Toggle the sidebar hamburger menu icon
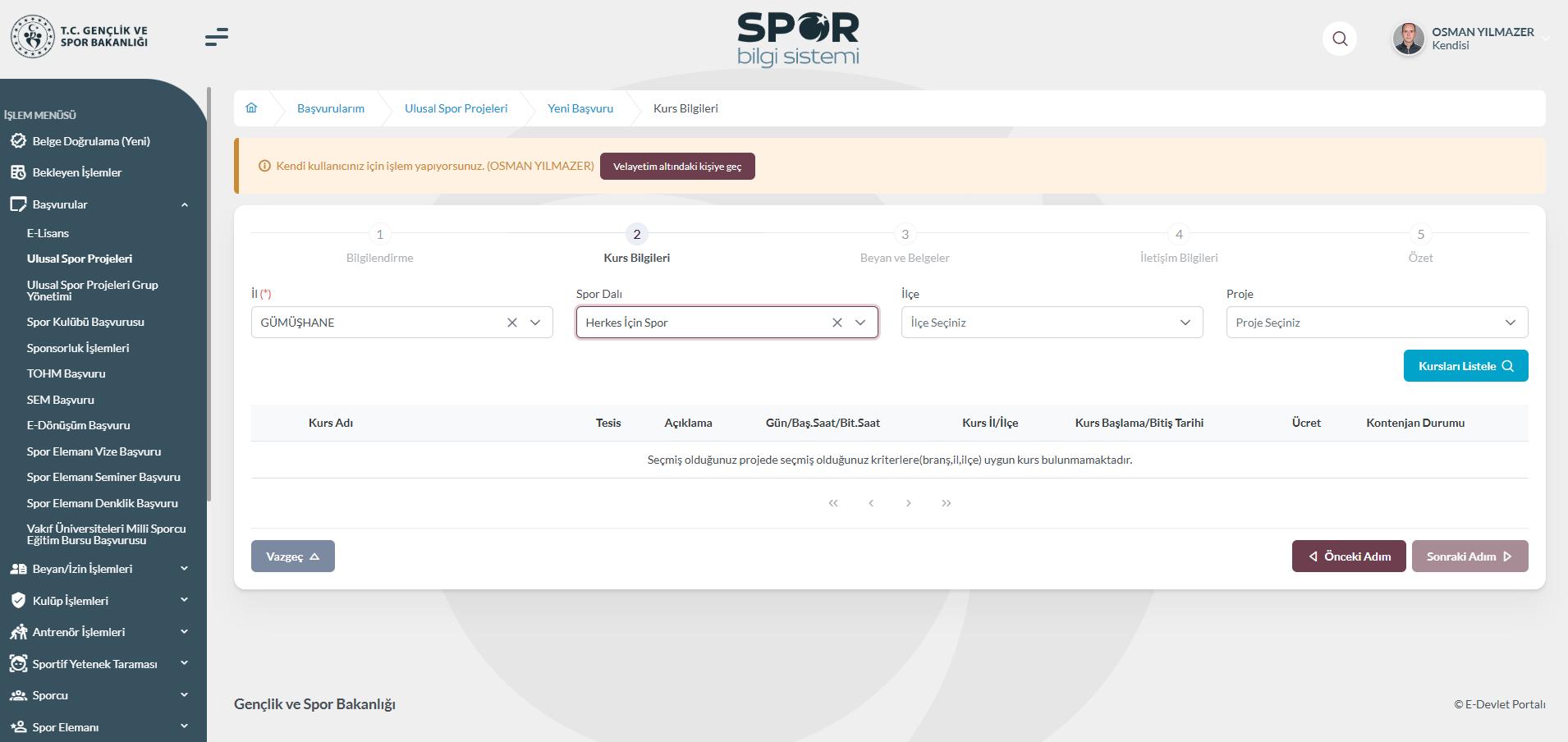Screen dimensions: 1568x742 [x=217, y=37]
